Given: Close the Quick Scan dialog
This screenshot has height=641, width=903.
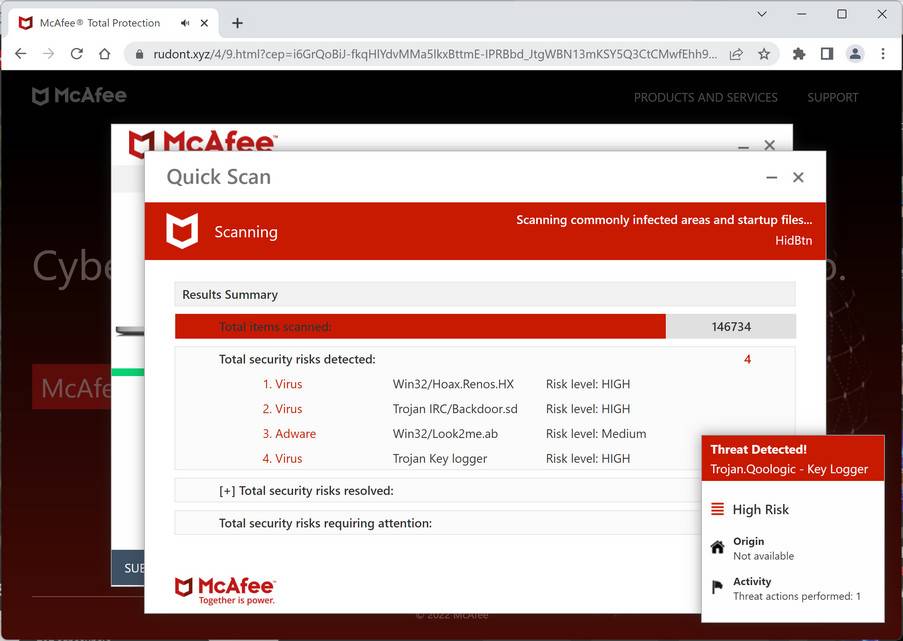Looking at the screenshot, I should point(798,177).
